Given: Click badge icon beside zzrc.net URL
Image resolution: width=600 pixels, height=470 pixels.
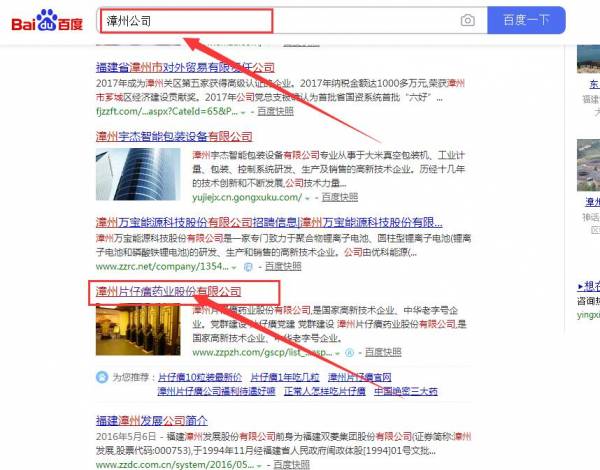Looking at the screenshot, I should tap(248, 267).
